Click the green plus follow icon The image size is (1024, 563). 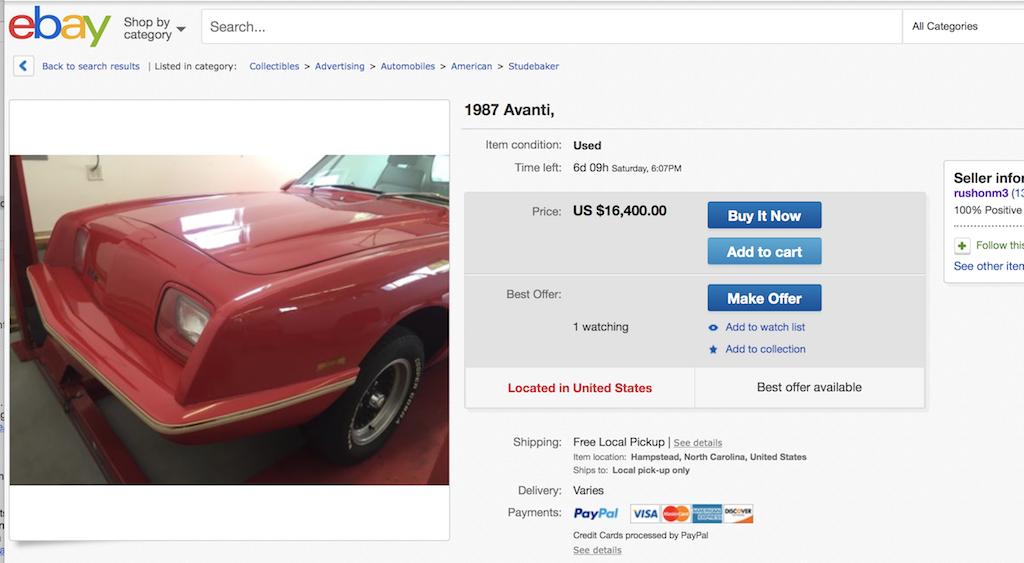click(962, 246)
